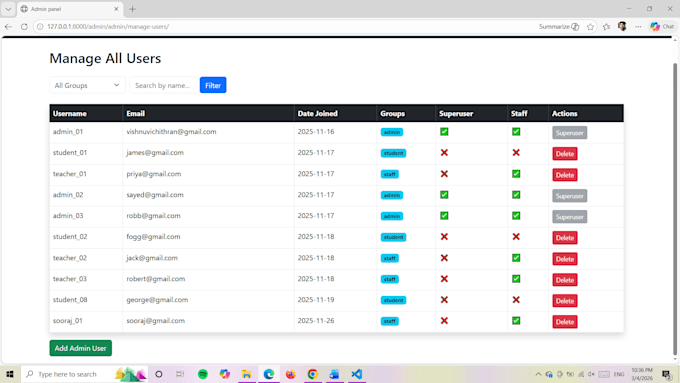Select the date 2025-11-26

pyautogui.click(x=316, y=321)
